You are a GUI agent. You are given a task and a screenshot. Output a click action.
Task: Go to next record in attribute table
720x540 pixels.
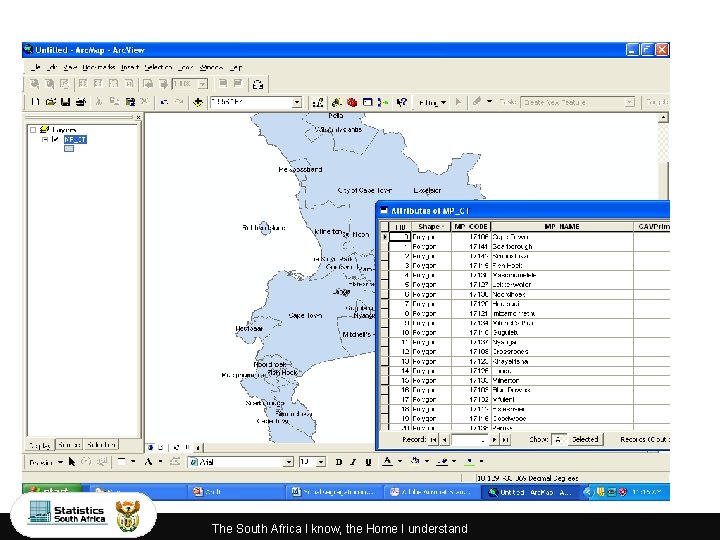[x=494, y=440]
